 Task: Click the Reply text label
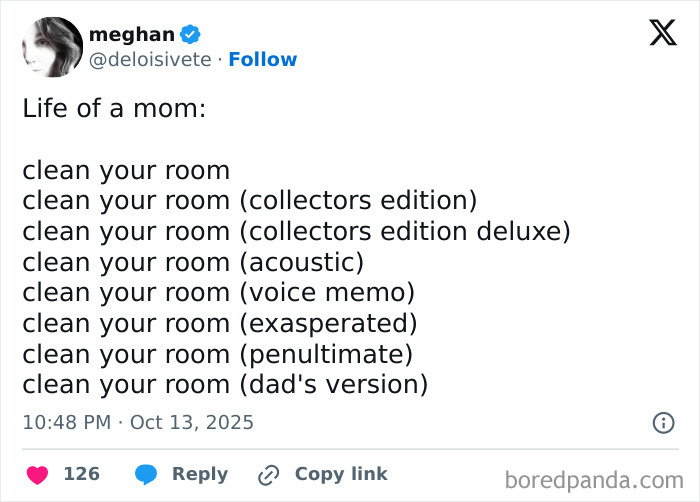tap(199, 474)
